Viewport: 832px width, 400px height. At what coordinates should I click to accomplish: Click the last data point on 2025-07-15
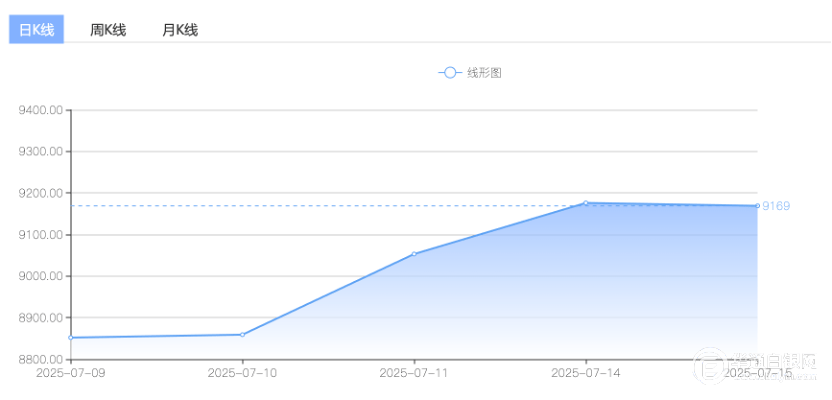[756, 206]
